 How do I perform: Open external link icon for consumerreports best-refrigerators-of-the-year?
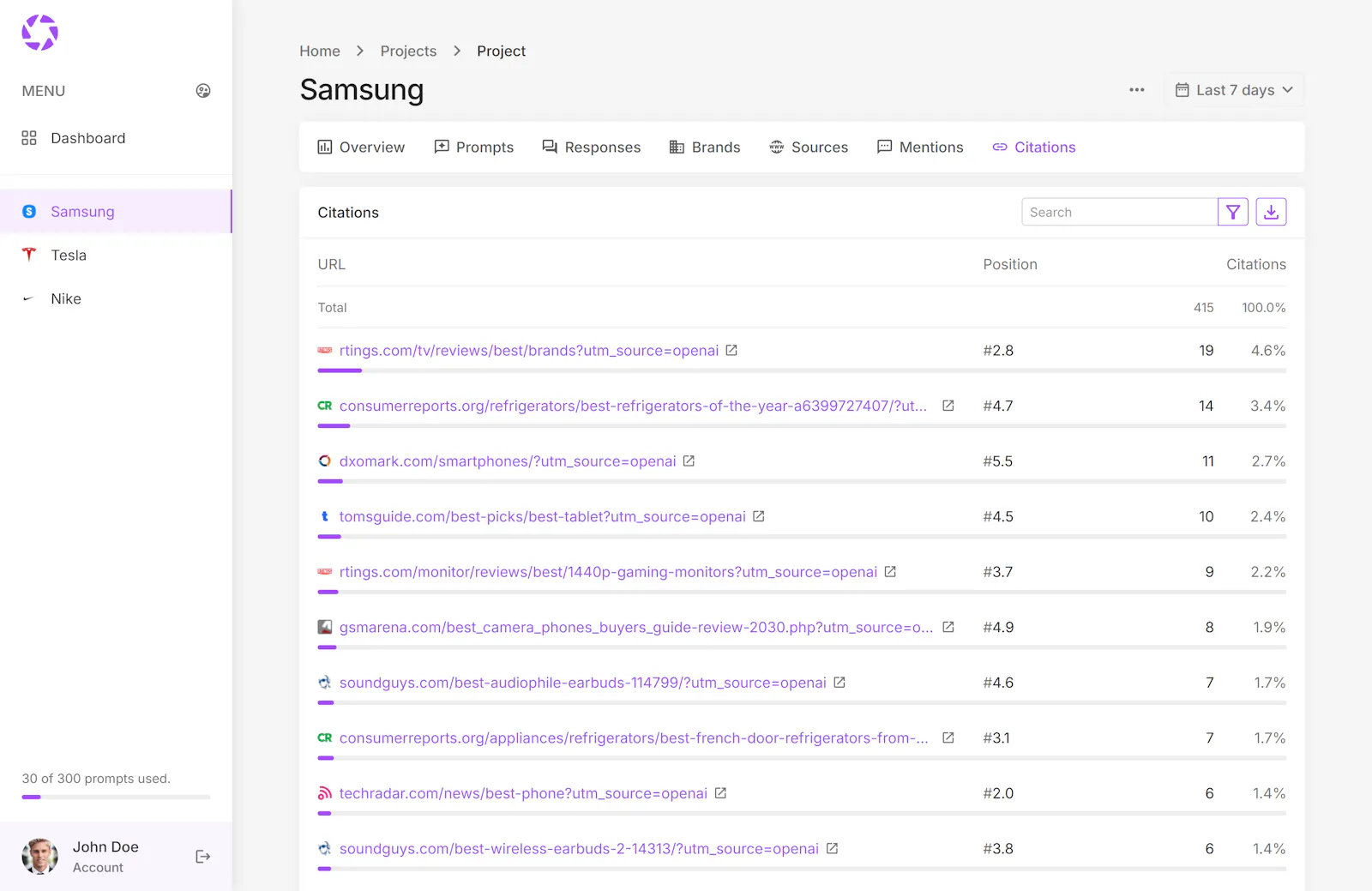pyautogui.click(x=948, y=406)
